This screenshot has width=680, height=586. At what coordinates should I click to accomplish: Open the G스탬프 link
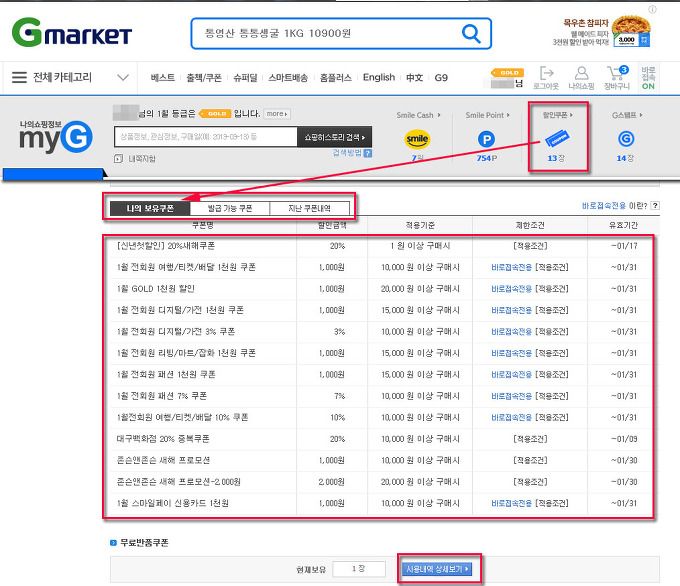click(x=627, y=115)
